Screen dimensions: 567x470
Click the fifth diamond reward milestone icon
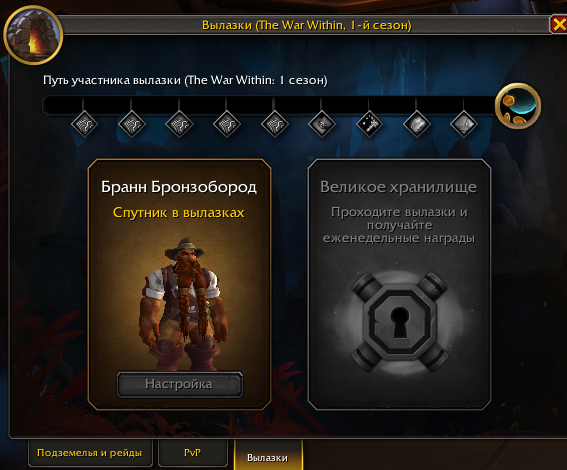[274, 124]
